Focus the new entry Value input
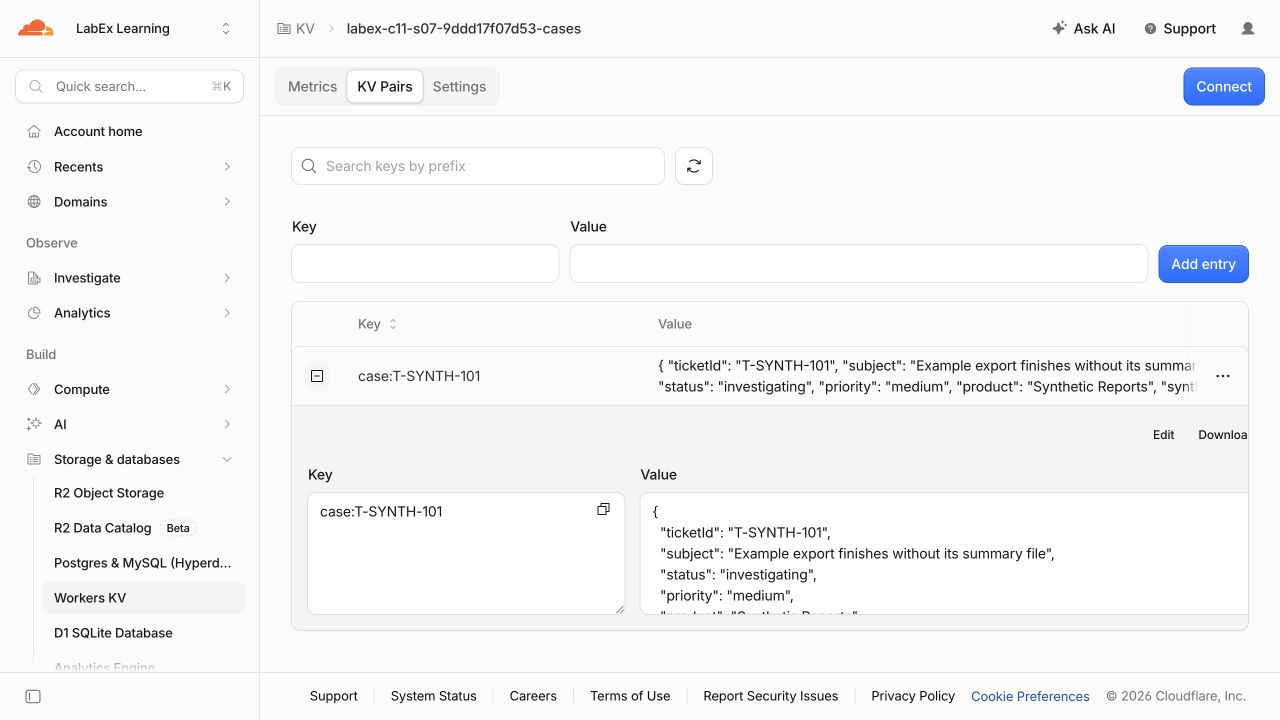1280x720 pixels. coord(859,264)
